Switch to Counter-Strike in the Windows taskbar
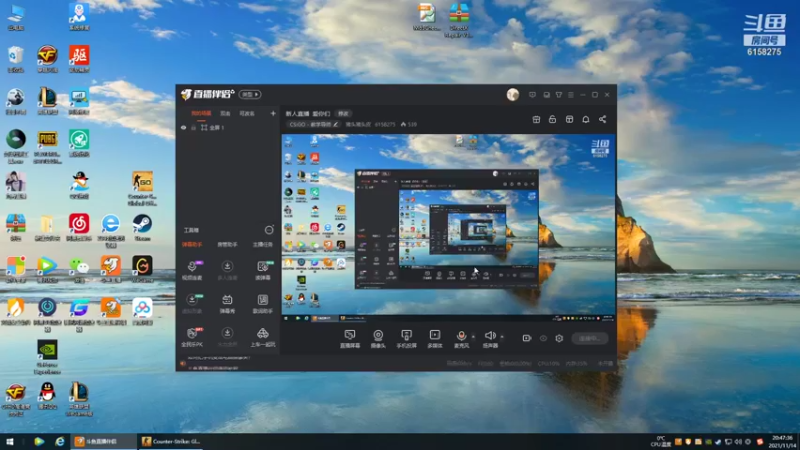 coord(171,441)
